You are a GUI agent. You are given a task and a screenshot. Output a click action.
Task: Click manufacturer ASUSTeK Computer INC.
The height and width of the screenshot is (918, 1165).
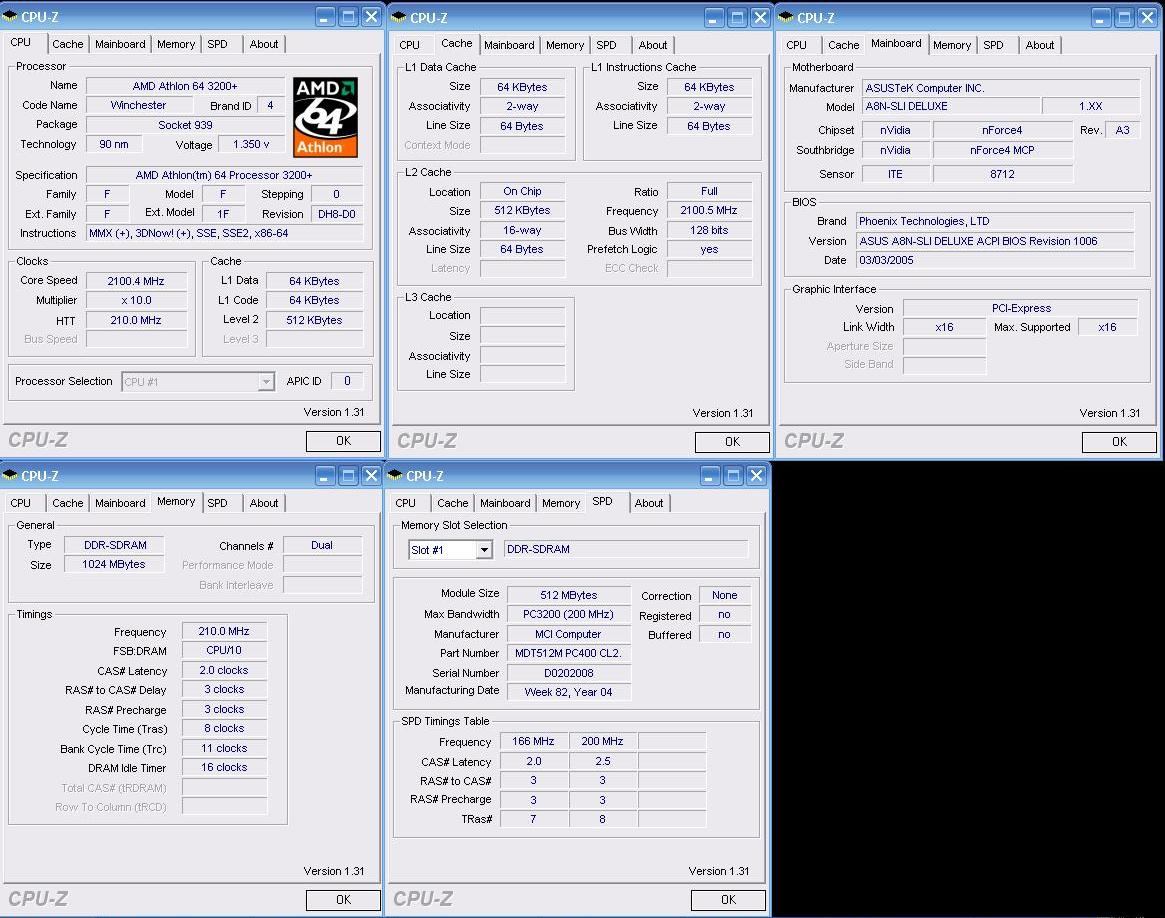1000,88
